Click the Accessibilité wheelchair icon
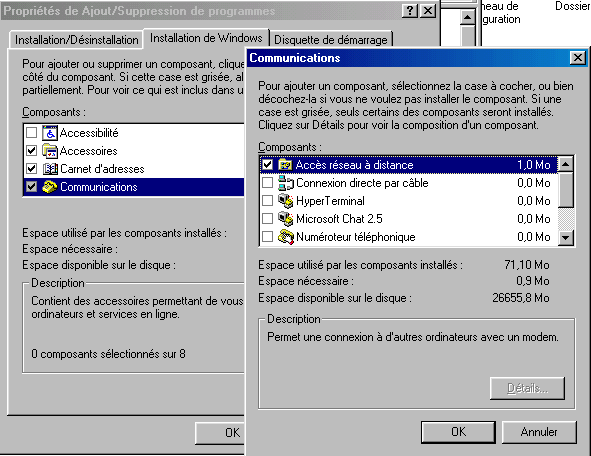The height and width of the screenshot is (456, 591). click(x=50, y=133)
